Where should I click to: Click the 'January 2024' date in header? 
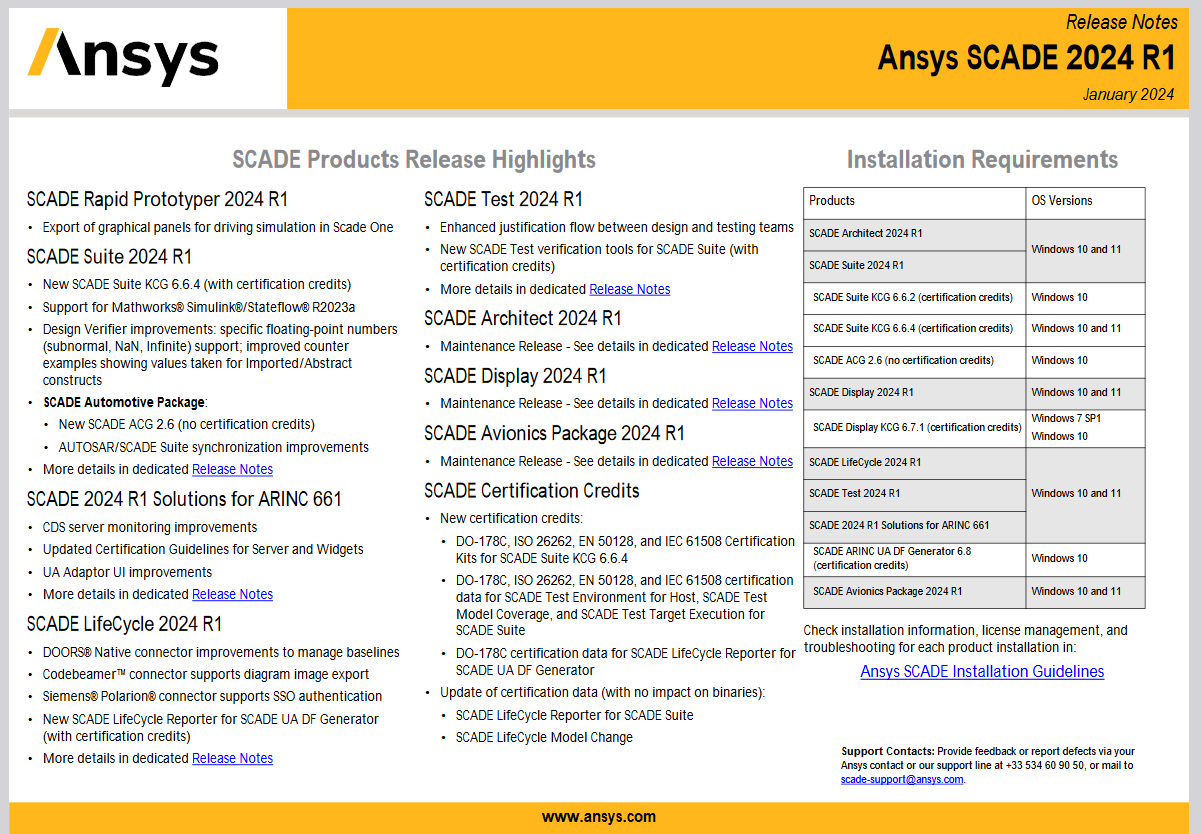pos(1128,95)
